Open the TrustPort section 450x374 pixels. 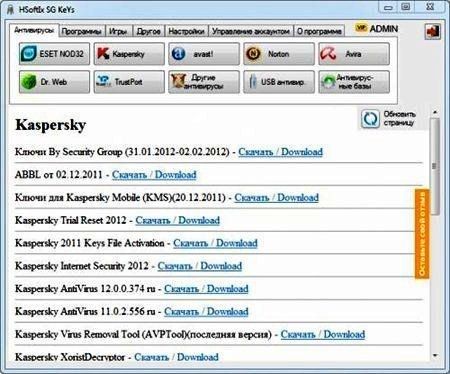[x=129, y=82]
